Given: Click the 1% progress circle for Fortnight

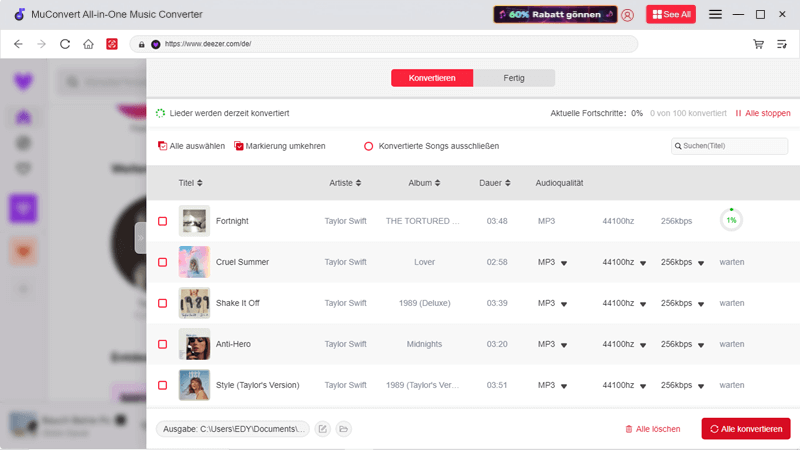Looking at the screenshot, I should coord(731,220).
